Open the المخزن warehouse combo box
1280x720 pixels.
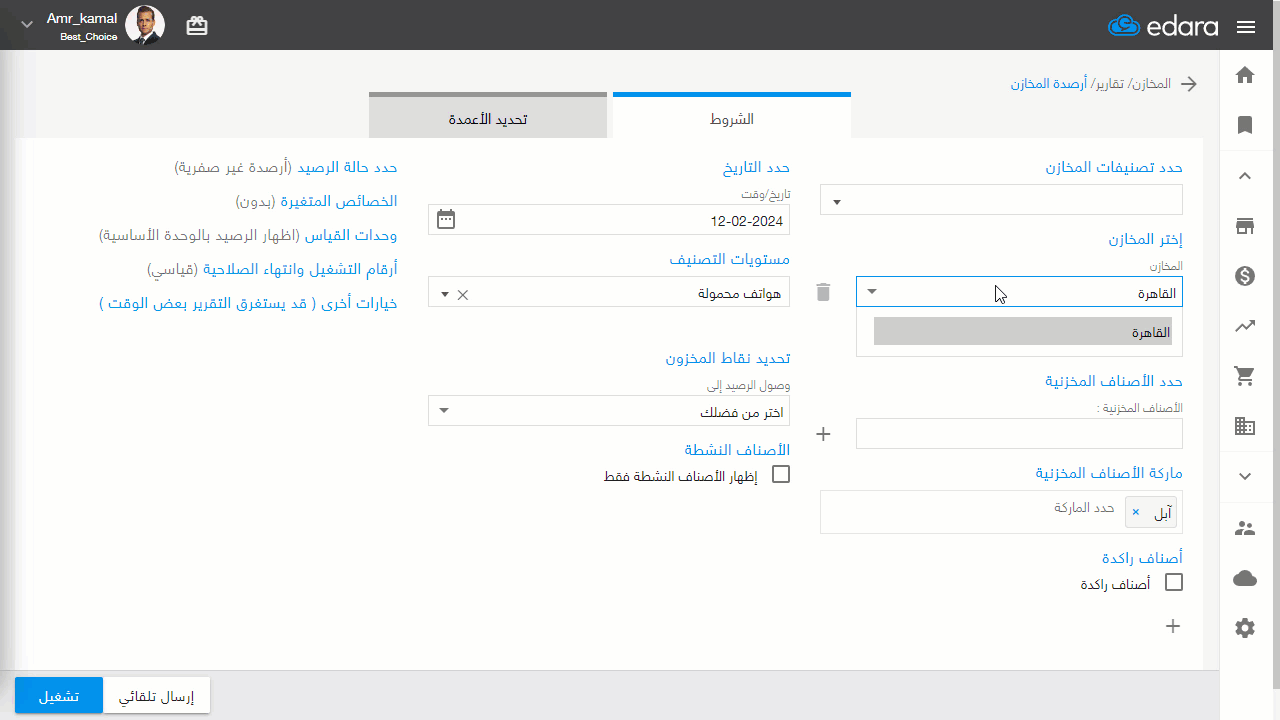tap(1019, 292)
